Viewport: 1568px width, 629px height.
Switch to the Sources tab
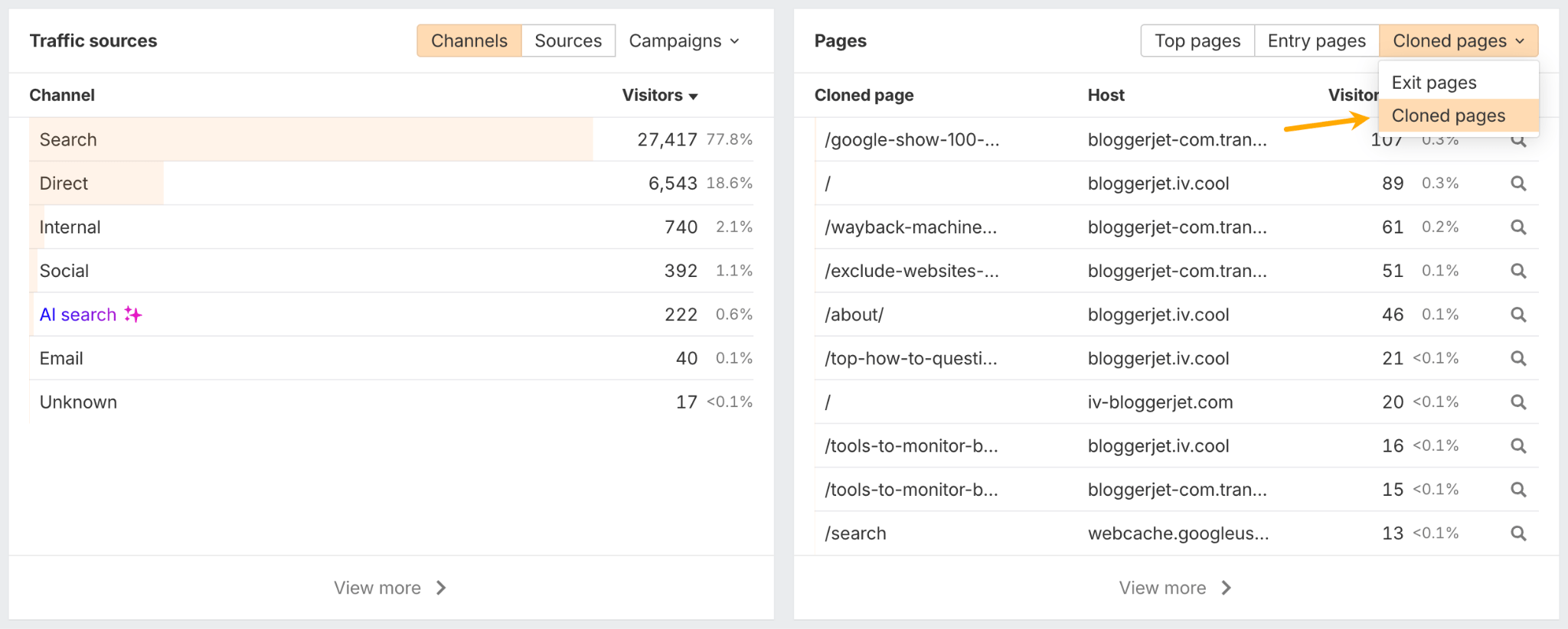[x=568, y=41]
